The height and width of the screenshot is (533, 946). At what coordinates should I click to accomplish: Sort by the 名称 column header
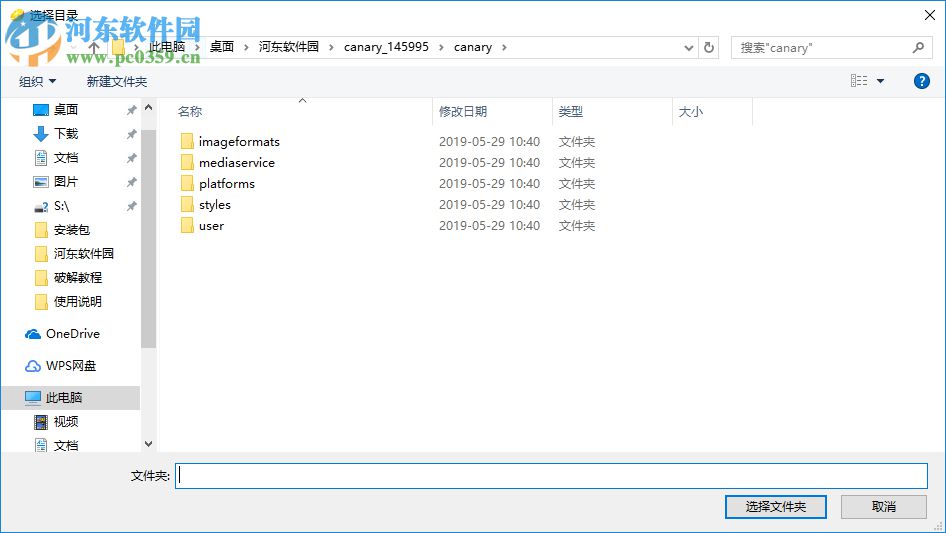pyautogui.click(x=190, y=112)
